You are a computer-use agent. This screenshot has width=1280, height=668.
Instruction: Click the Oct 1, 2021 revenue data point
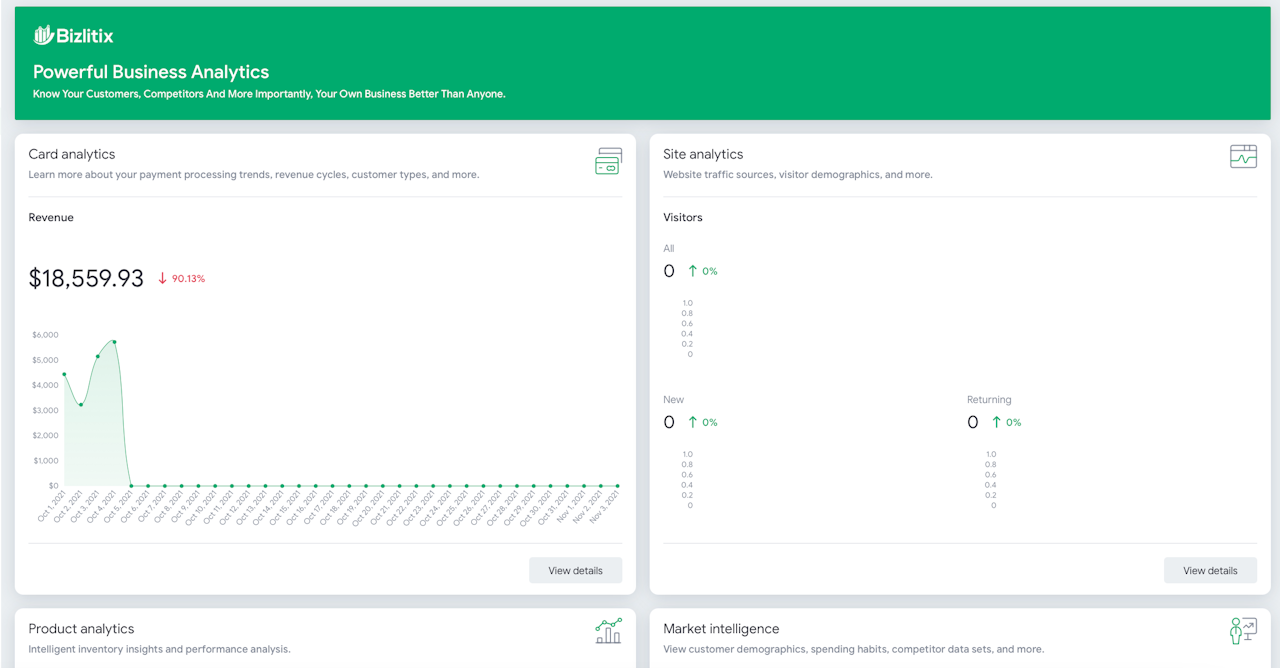click(64, 374)
